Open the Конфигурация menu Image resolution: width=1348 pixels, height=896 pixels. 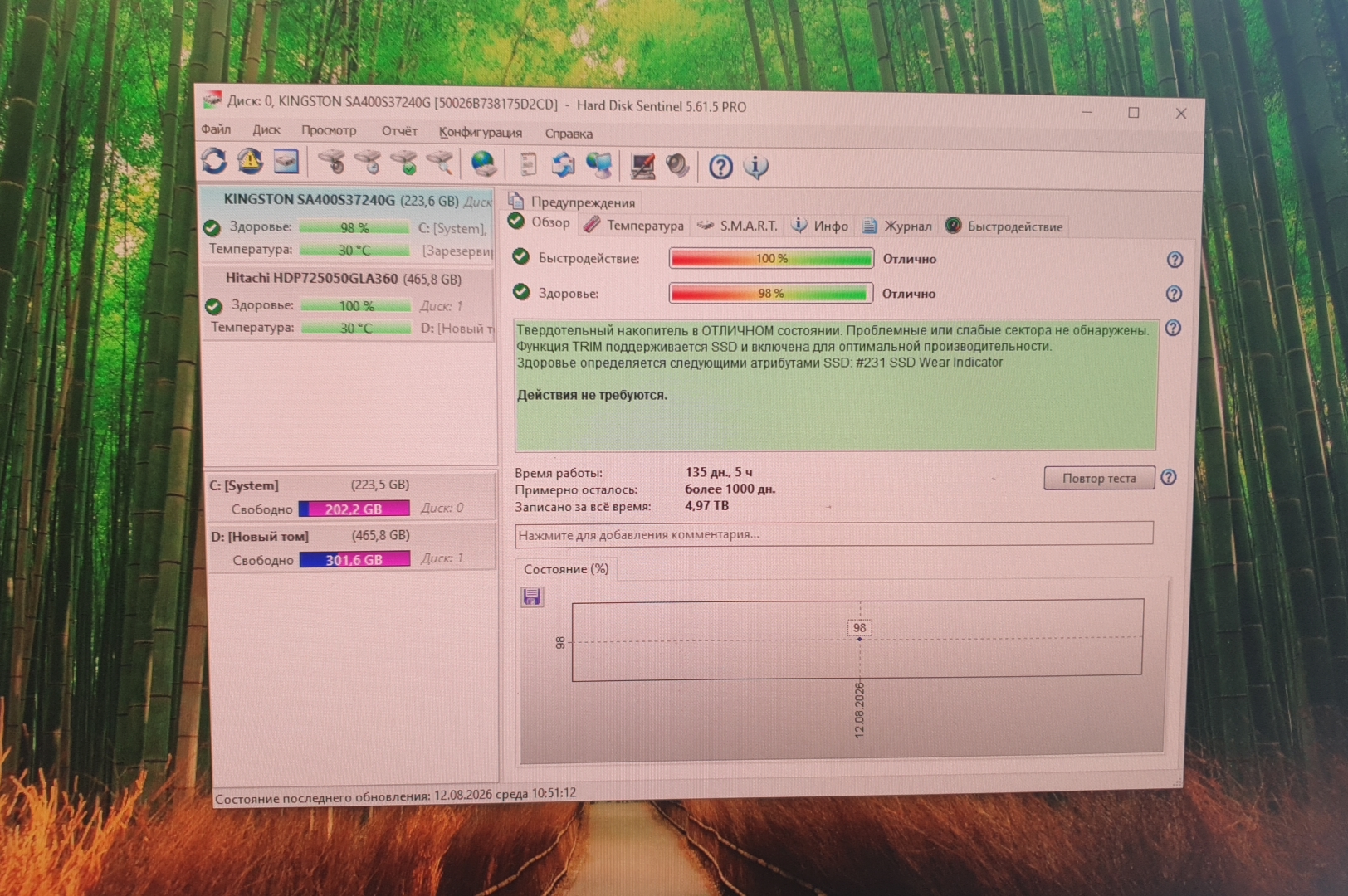click(x=481, y=132)
